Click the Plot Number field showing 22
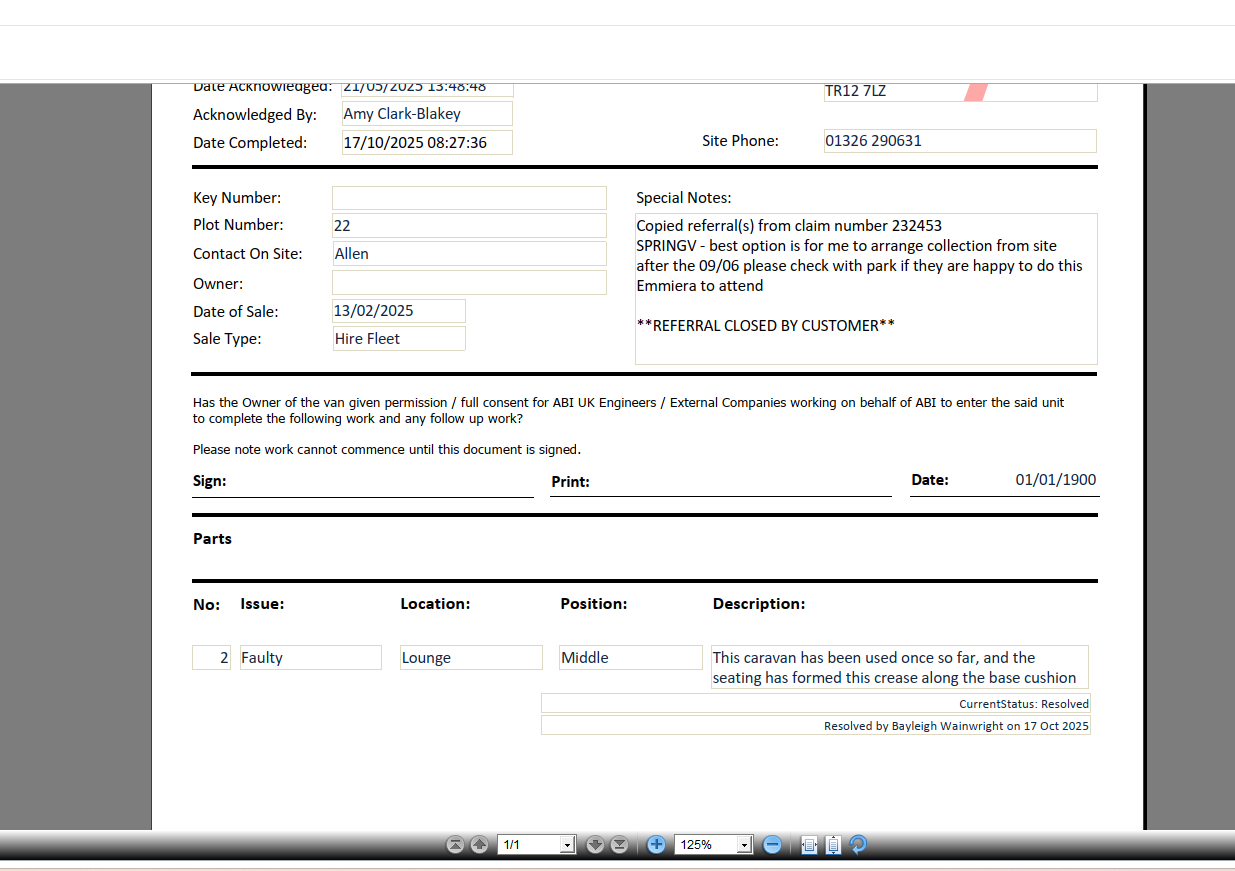The image size is (1235, 871). [x=469, y=226]
